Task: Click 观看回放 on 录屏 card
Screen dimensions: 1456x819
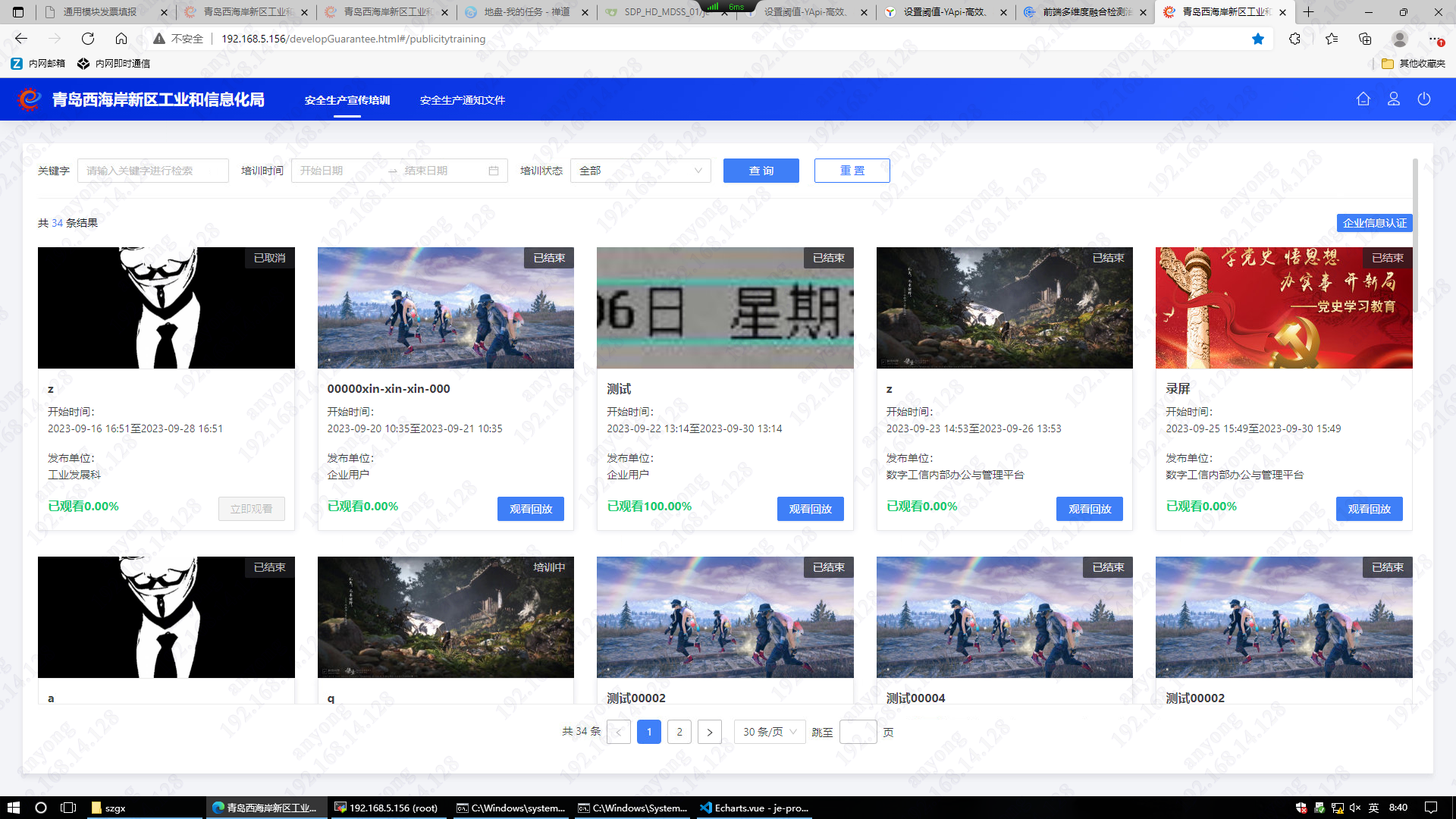Action: click(x=1370, y=509)
